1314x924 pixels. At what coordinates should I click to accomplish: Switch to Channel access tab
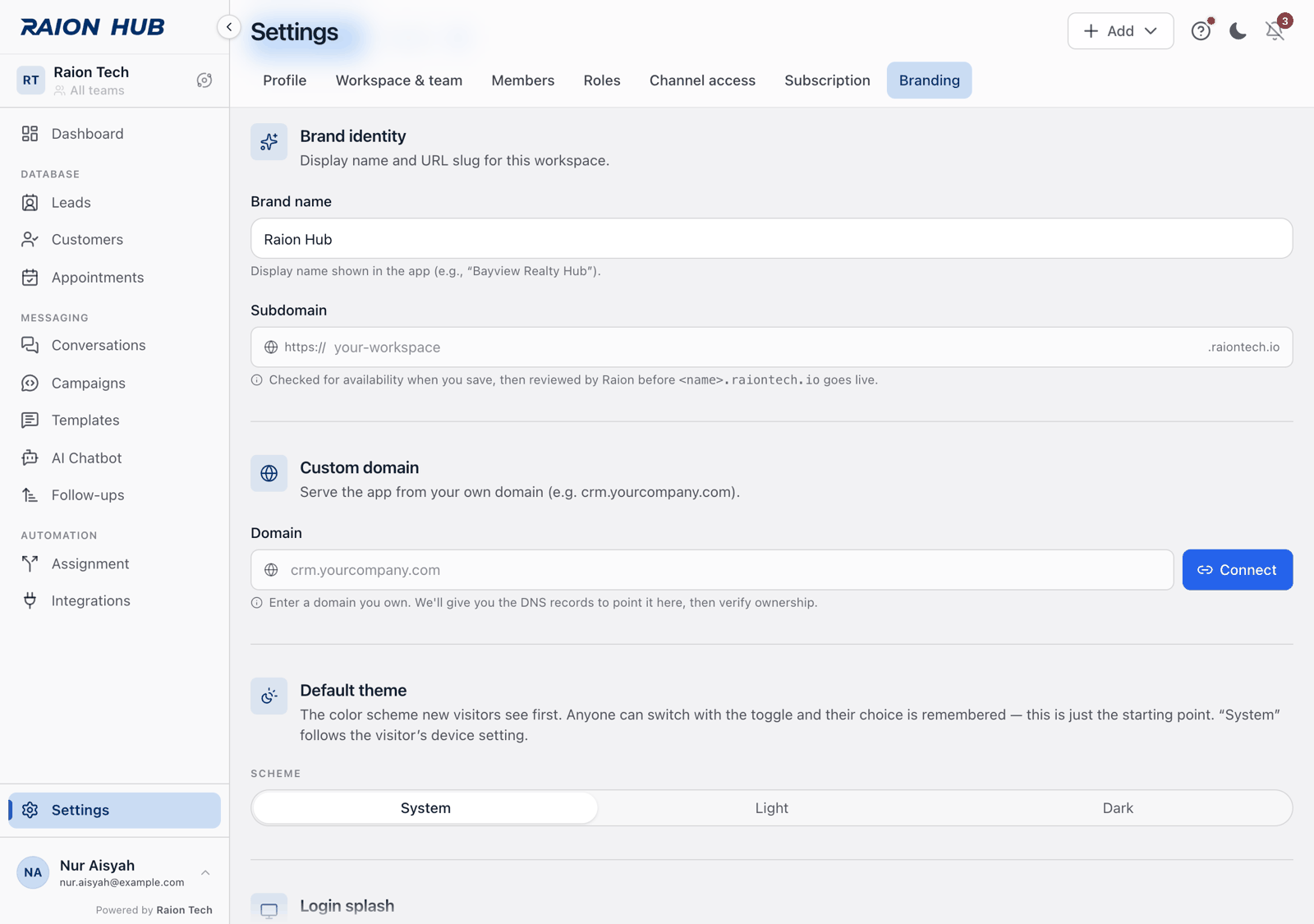(x=702, y=80)
